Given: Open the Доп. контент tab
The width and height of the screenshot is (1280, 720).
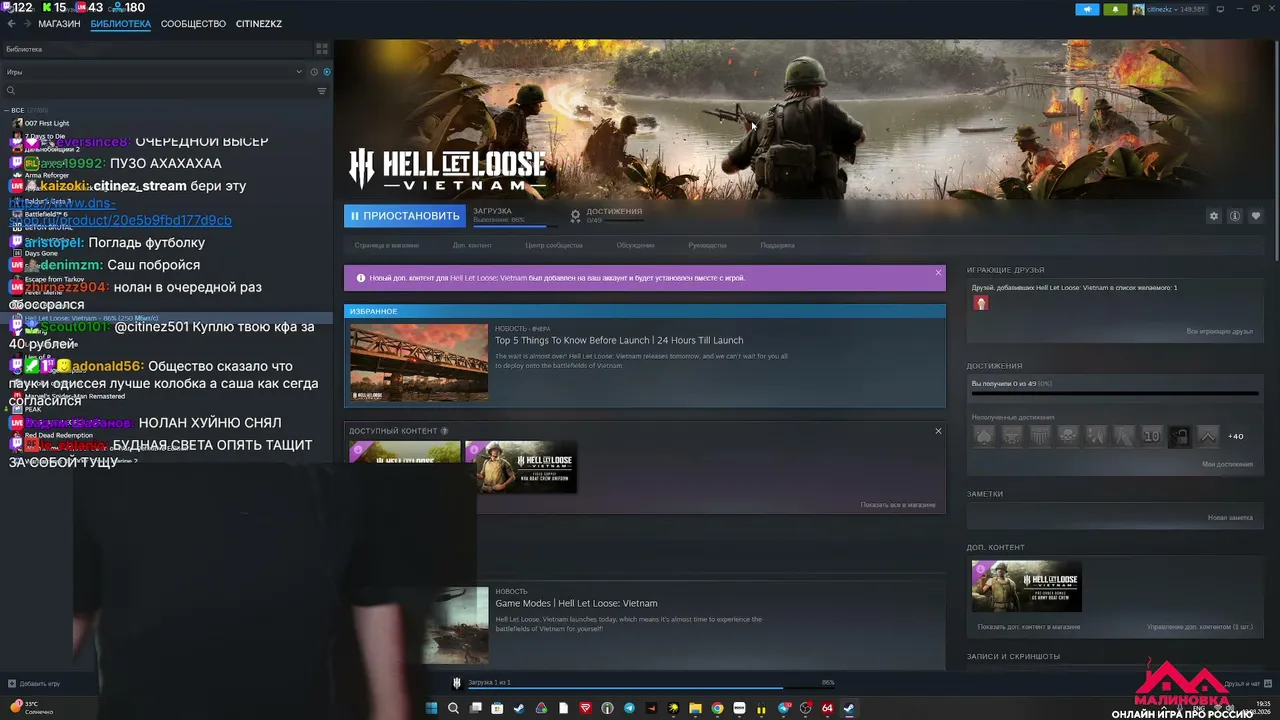Looking at the screenshot, I should [472, 245].
